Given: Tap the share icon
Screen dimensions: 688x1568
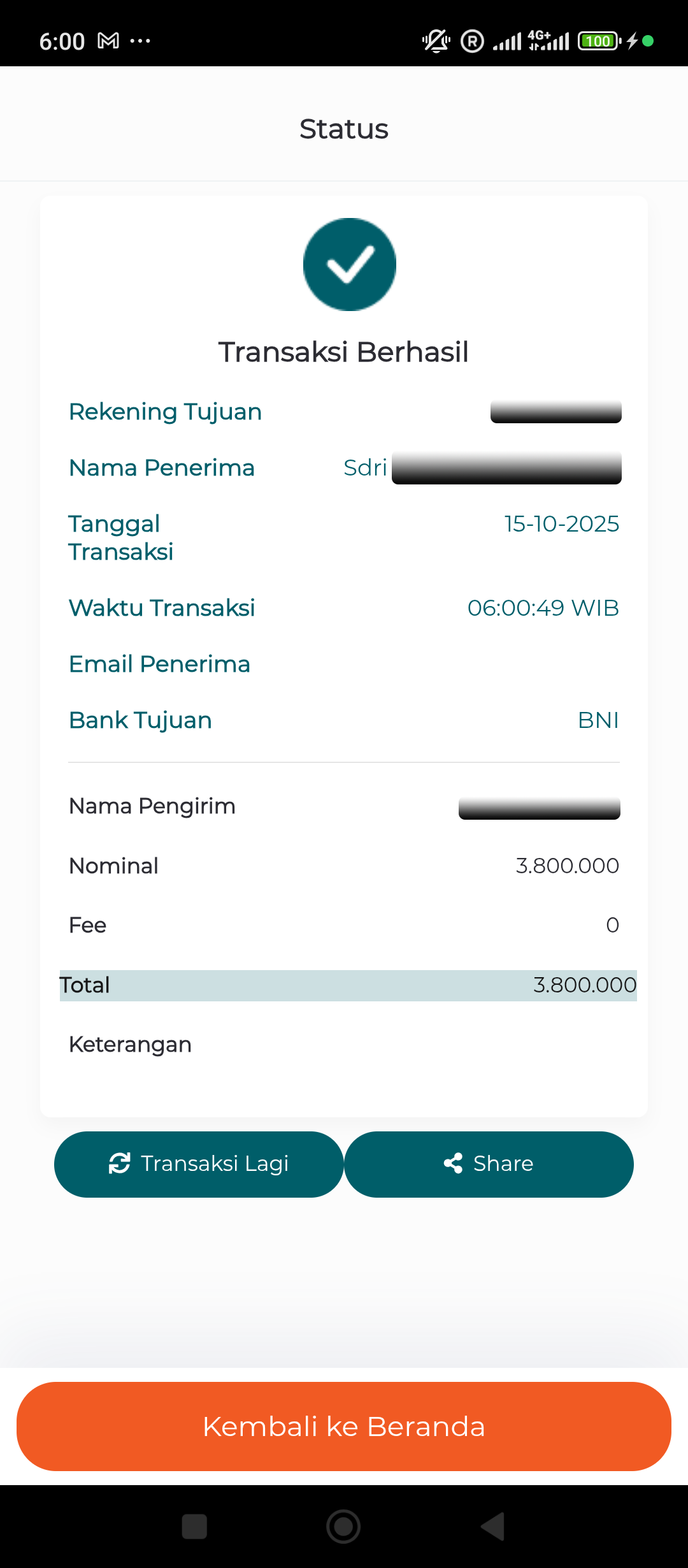Looking at the screenshot, I should point(453,1163).
